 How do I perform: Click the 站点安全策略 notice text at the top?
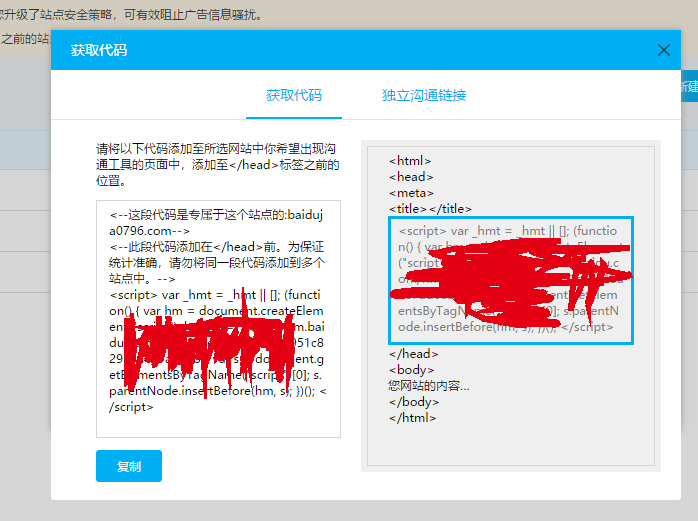131,15
